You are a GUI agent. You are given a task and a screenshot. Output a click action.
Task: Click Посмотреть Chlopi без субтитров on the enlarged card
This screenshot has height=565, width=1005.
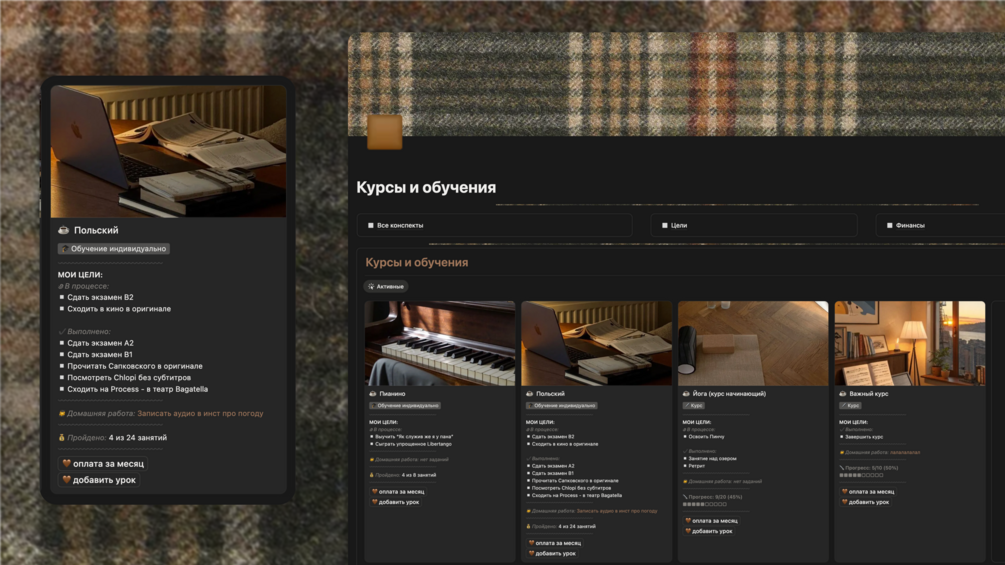coord(129,378)
